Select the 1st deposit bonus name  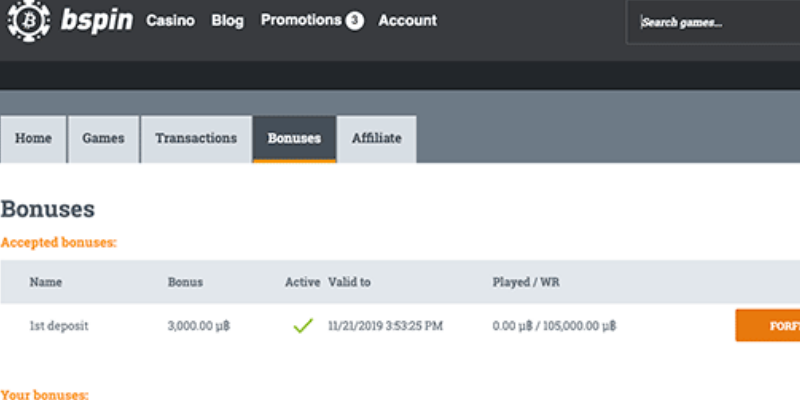pos(59,326)
